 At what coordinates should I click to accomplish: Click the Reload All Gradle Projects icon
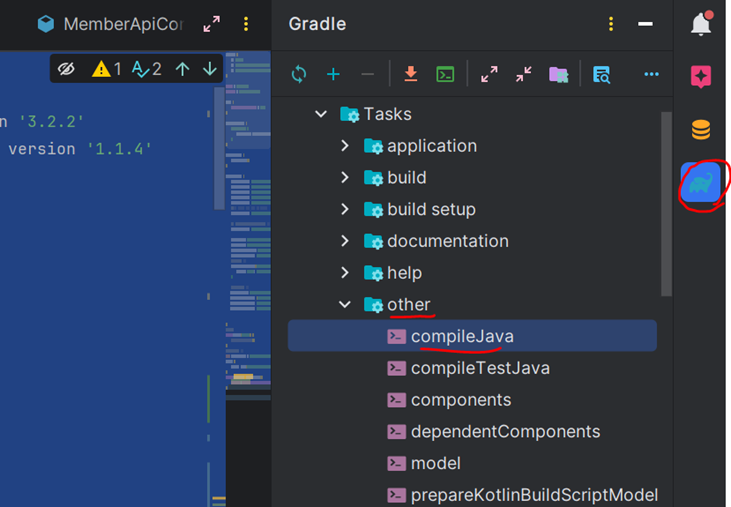click(x=299, y=74)
